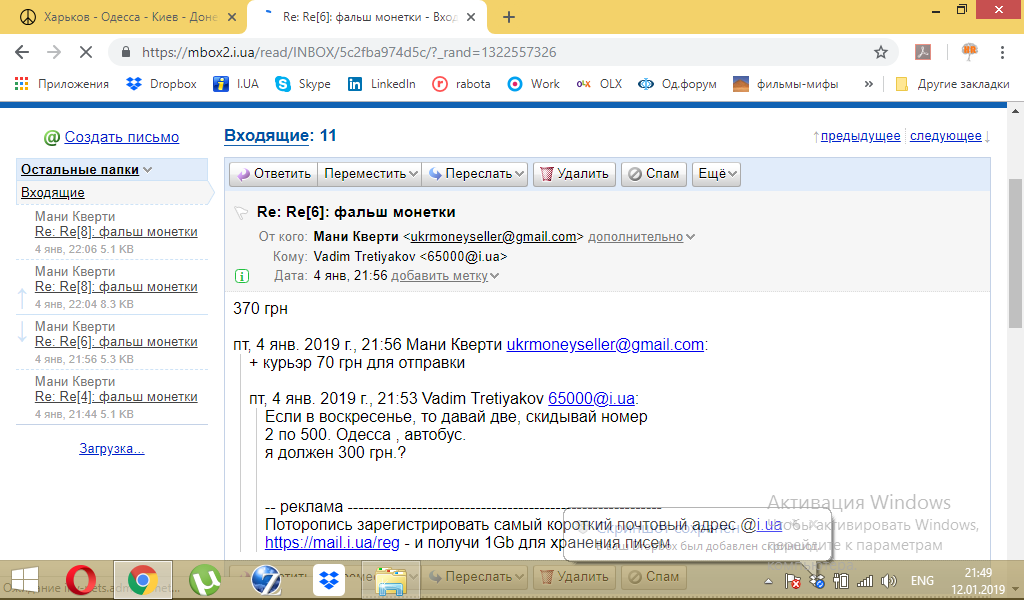The image size is (1024, 600).
Task: Open the Skype bookmark
Action: point(303,84)
